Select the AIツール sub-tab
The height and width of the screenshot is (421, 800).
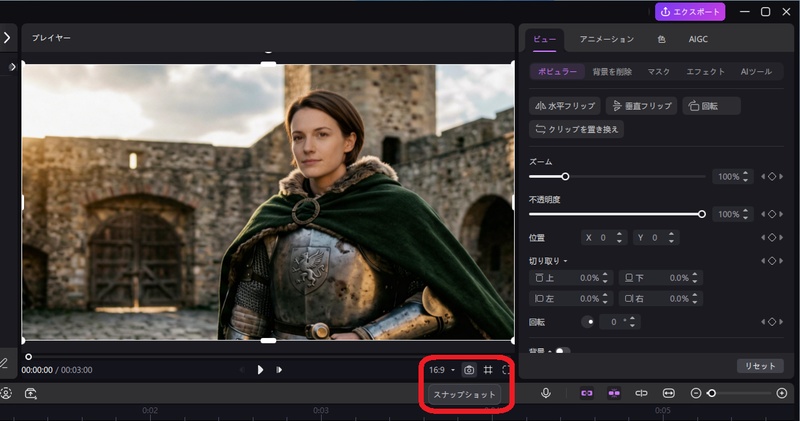(756, 72)
